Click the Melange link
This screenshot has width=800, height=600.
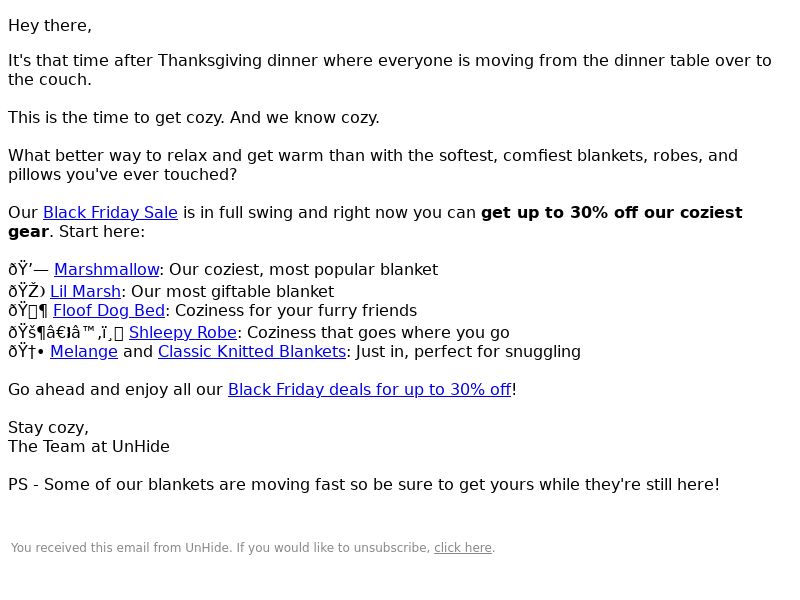tap(83, 352)
